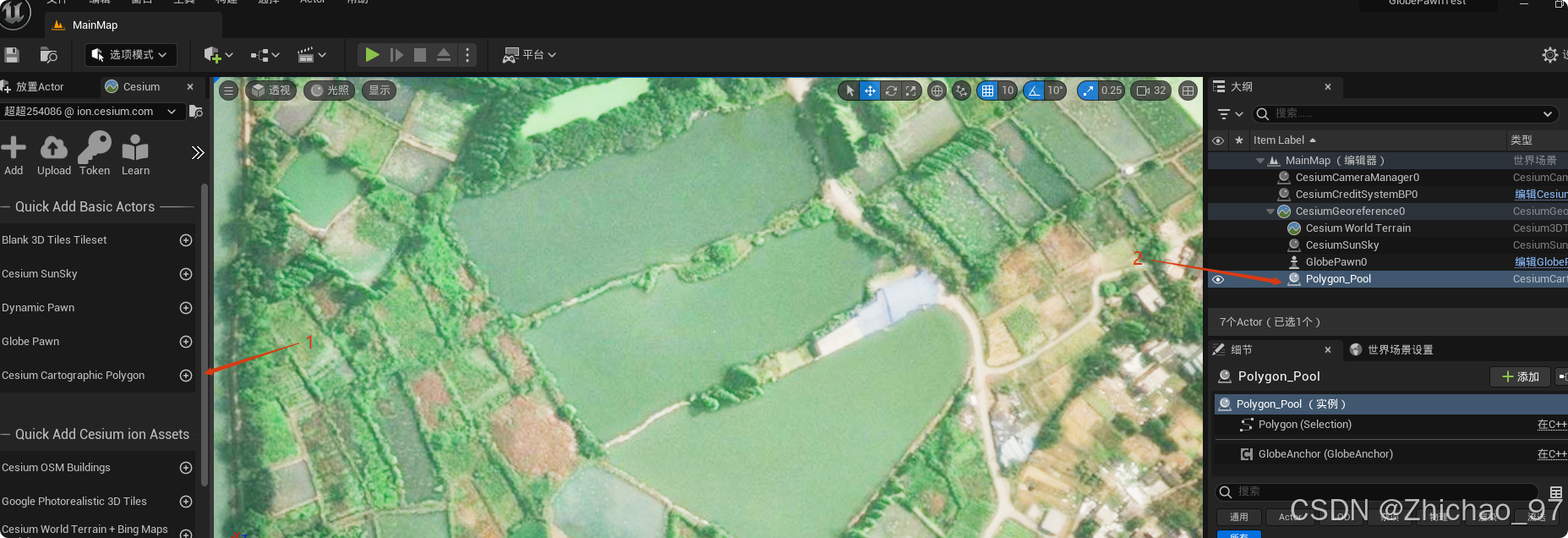Activate the select arrow tool in viewport
The image size is (1568, 538).
tap(850, 91)
